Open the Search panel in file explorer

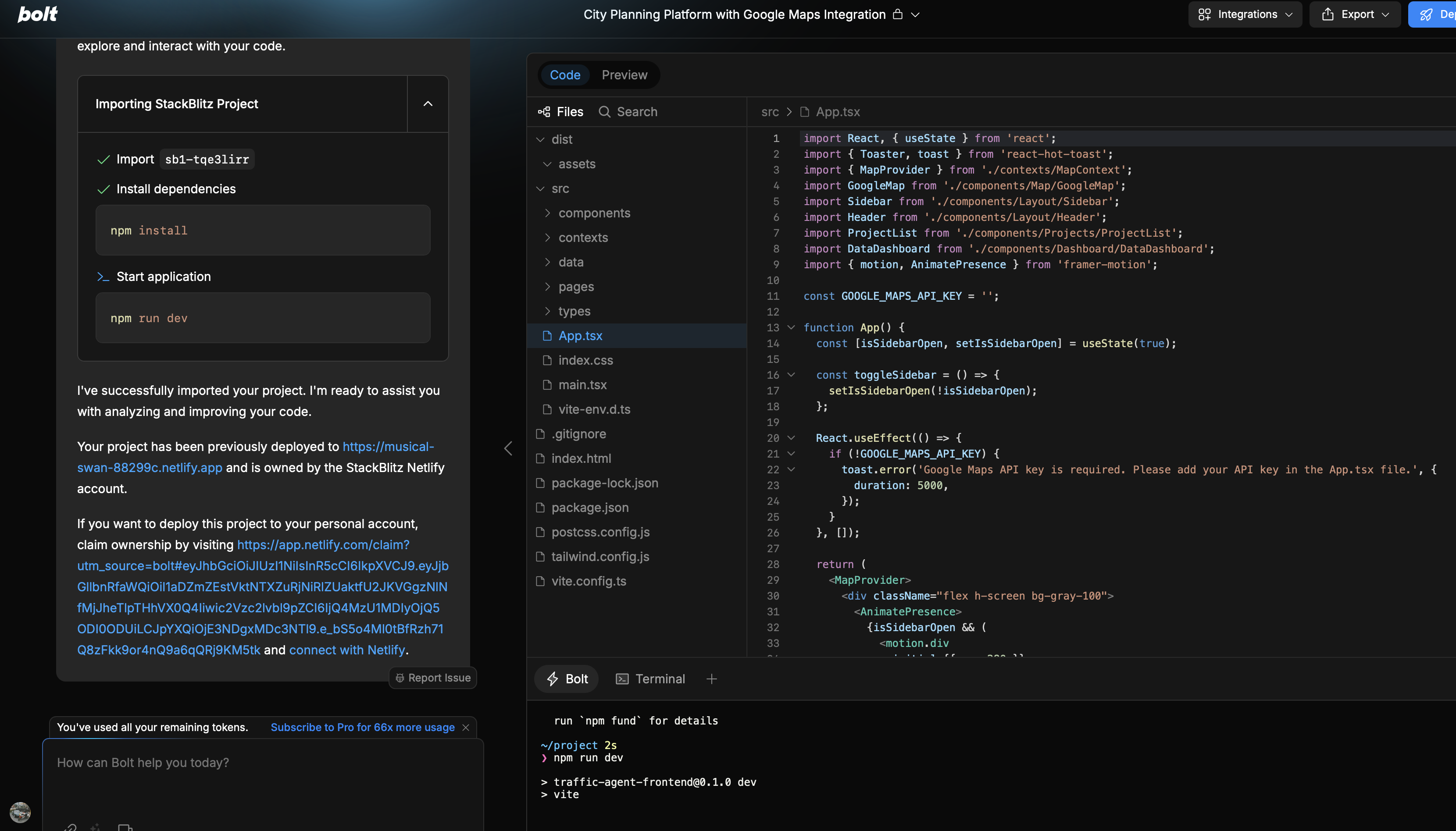click(628, 112)
